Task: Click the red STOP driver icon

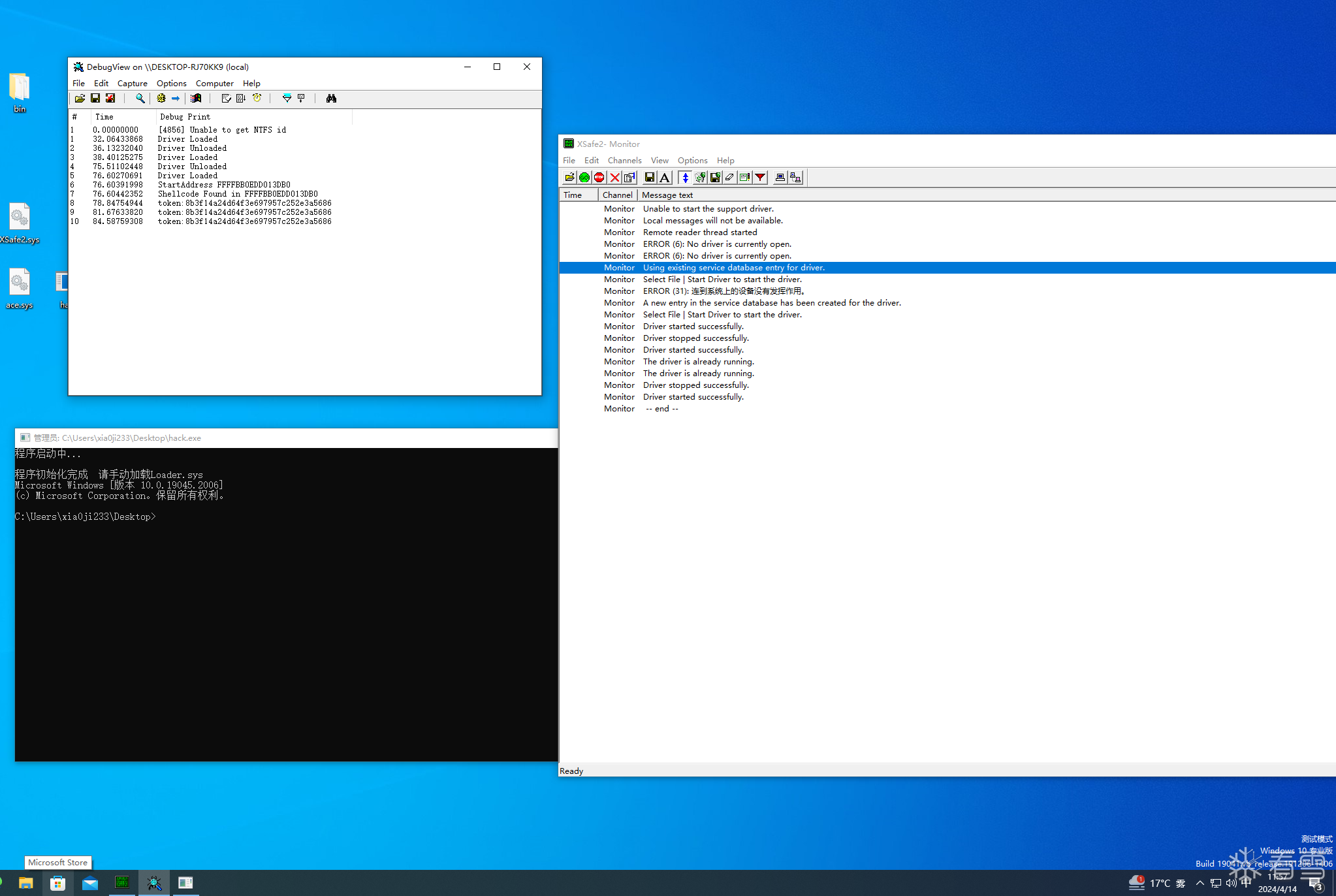Action: (x=599, y=178)
